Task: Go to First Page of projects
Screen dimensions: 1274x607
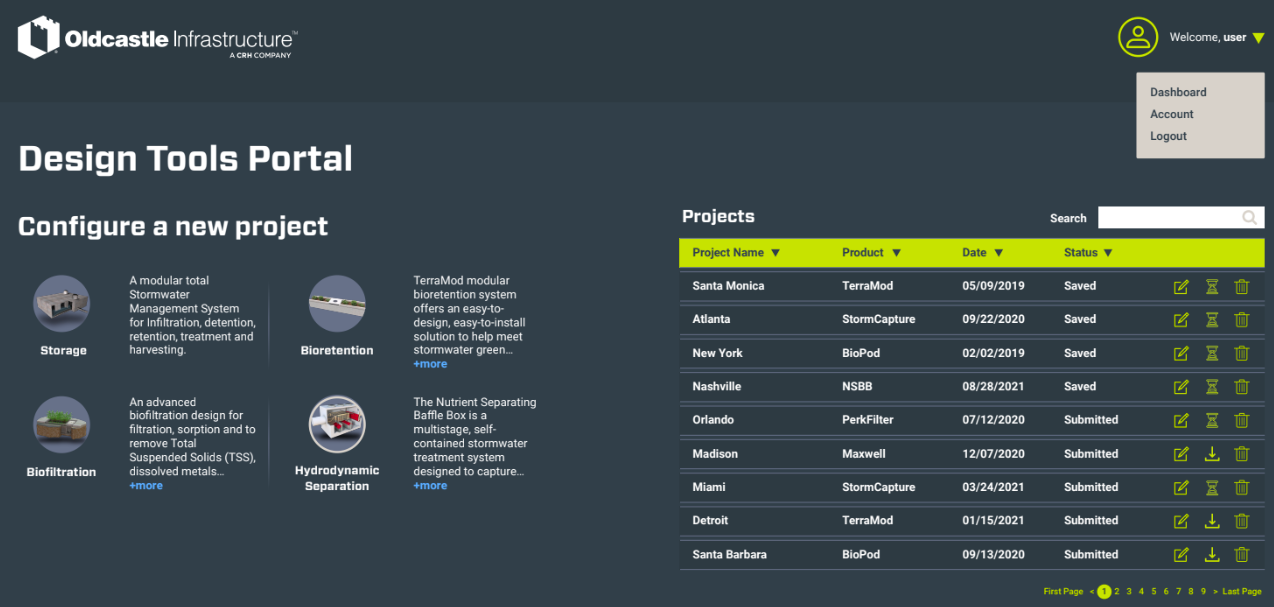Action: tap(1063, 592)
